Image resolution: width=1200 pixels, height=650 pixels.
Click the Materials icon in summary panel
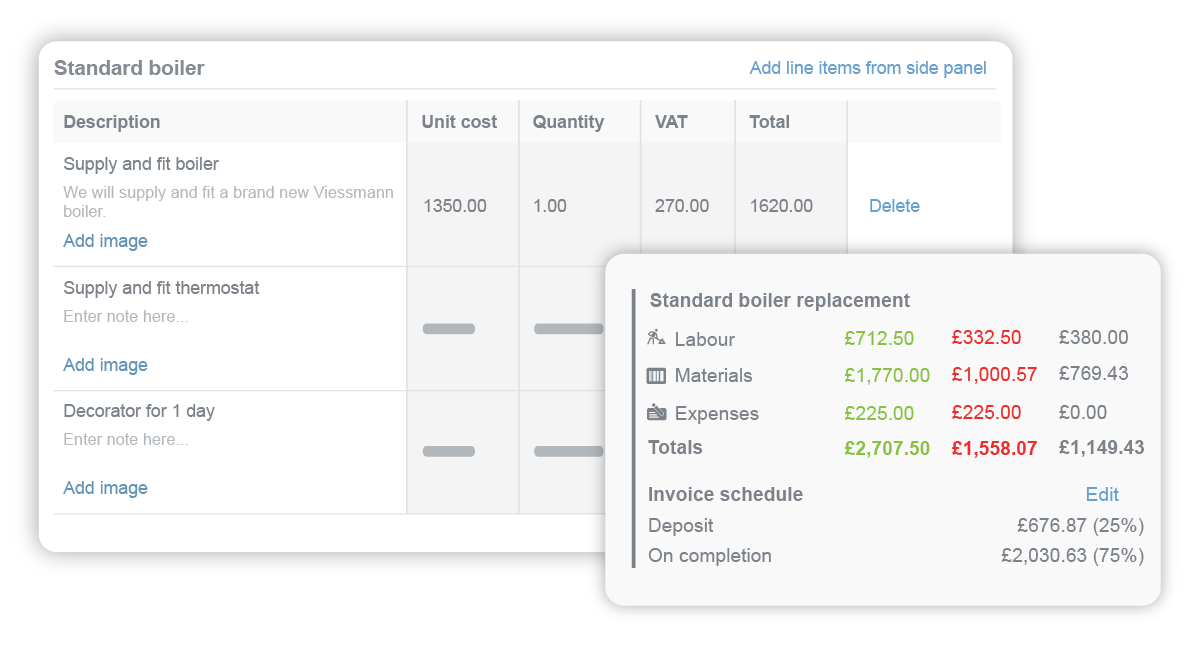[657, 375]
